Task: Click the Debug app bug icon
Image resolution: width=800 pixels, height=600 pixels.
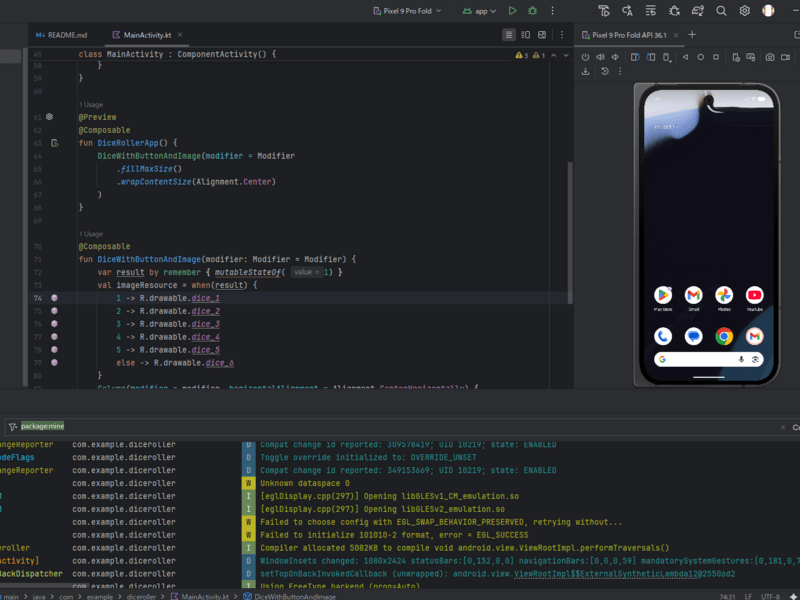Action: point(532,11)
